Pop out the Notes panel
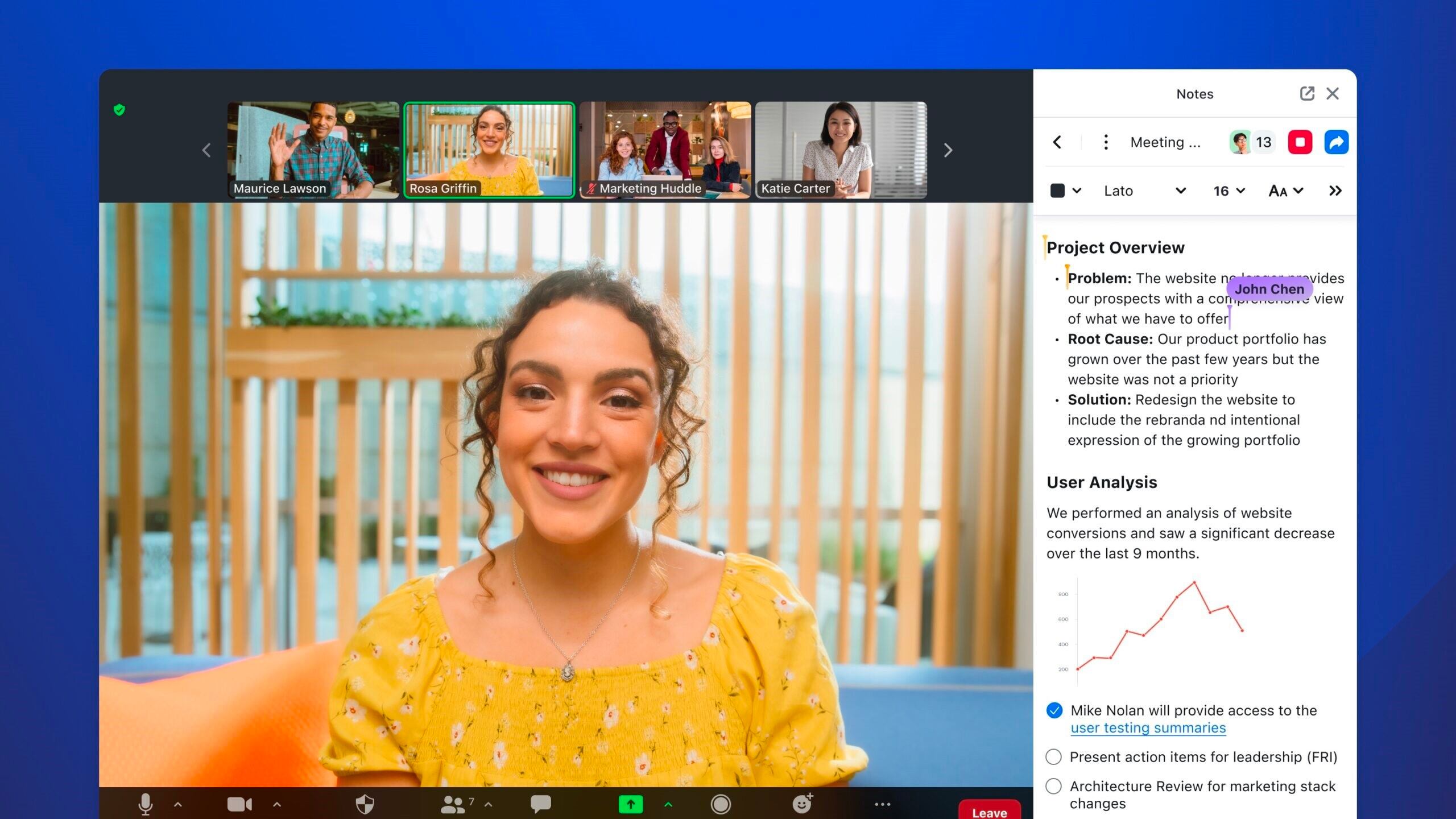The image size is (1456, 819). (x=1307, y=93)
